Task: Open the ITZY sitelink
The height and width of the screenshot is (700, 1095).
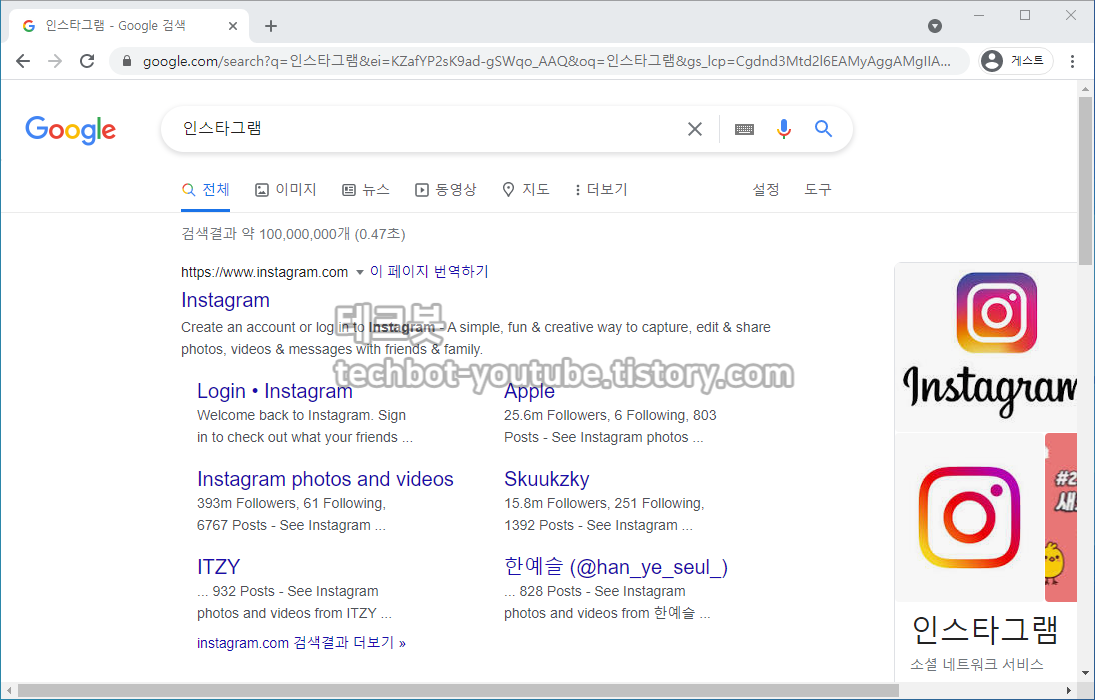Action: (x=219, y=567)
